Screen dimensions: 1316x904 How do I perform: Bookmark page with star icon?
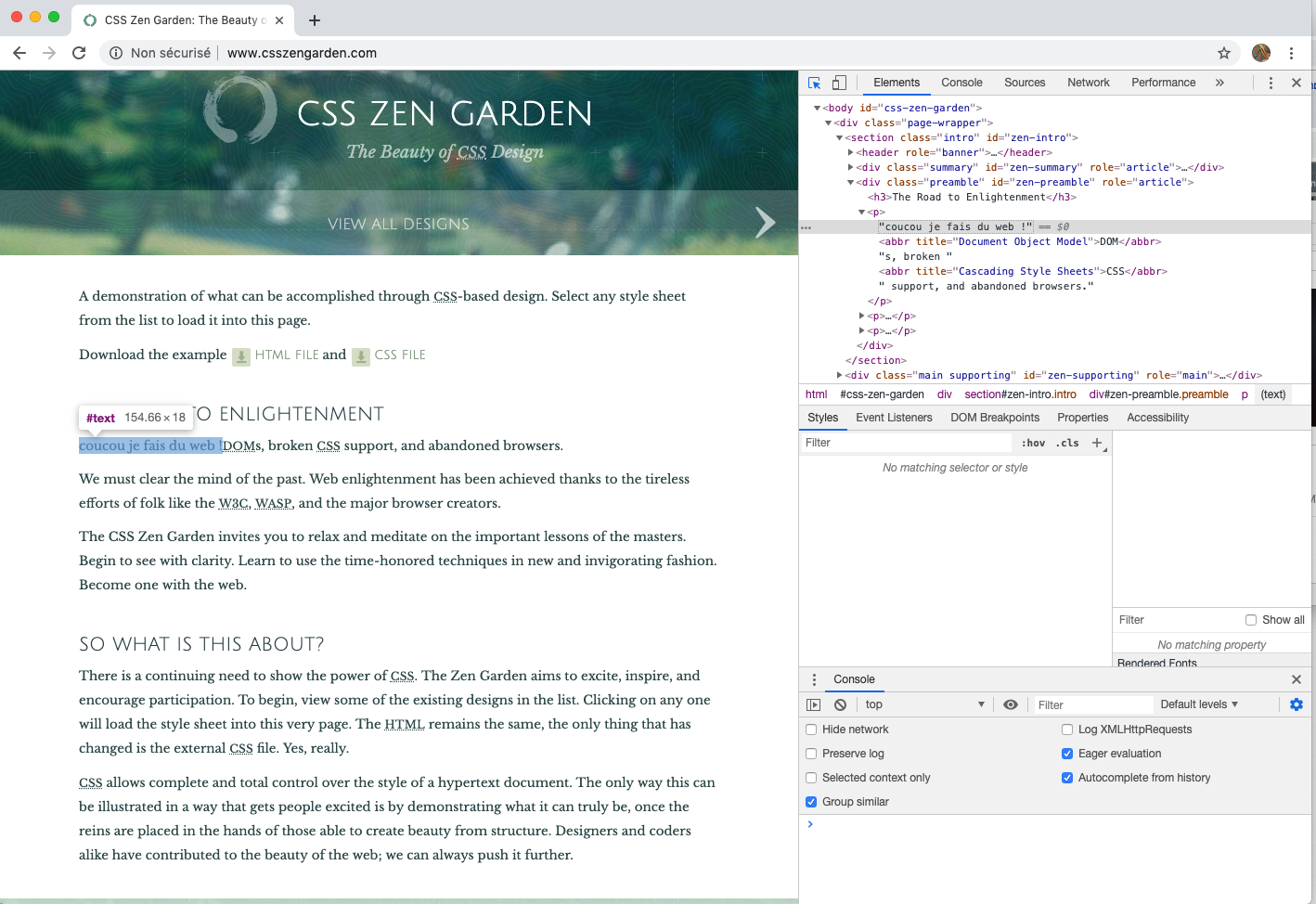[1224, 53]
